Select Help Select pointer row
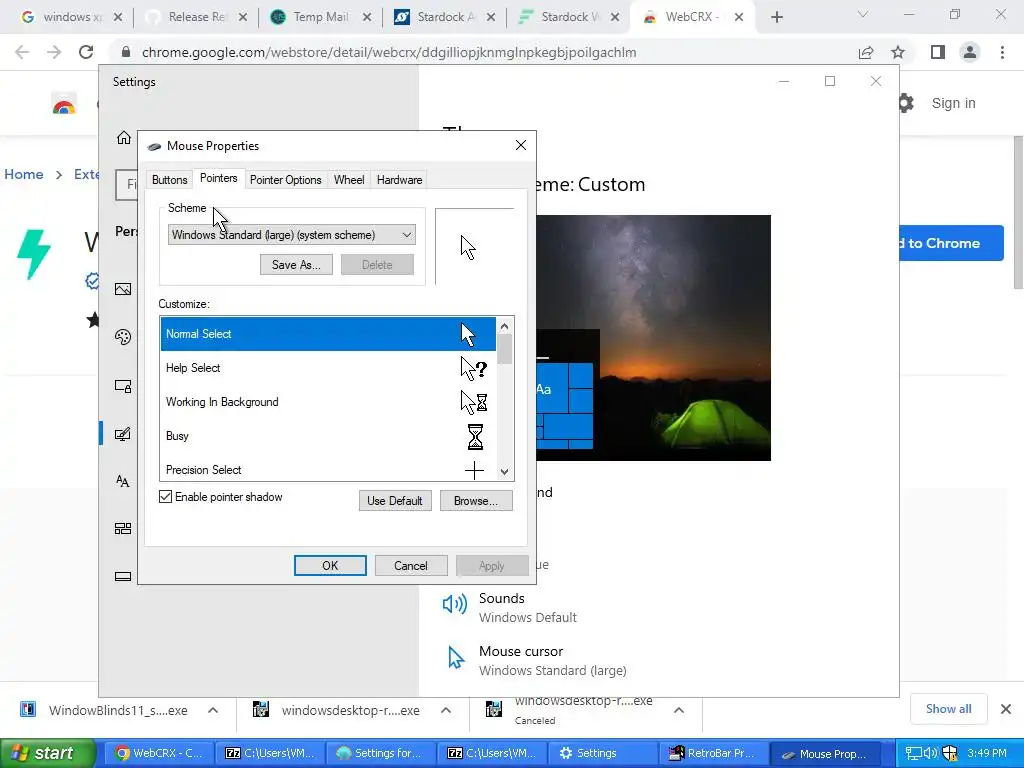 point(328,368)
